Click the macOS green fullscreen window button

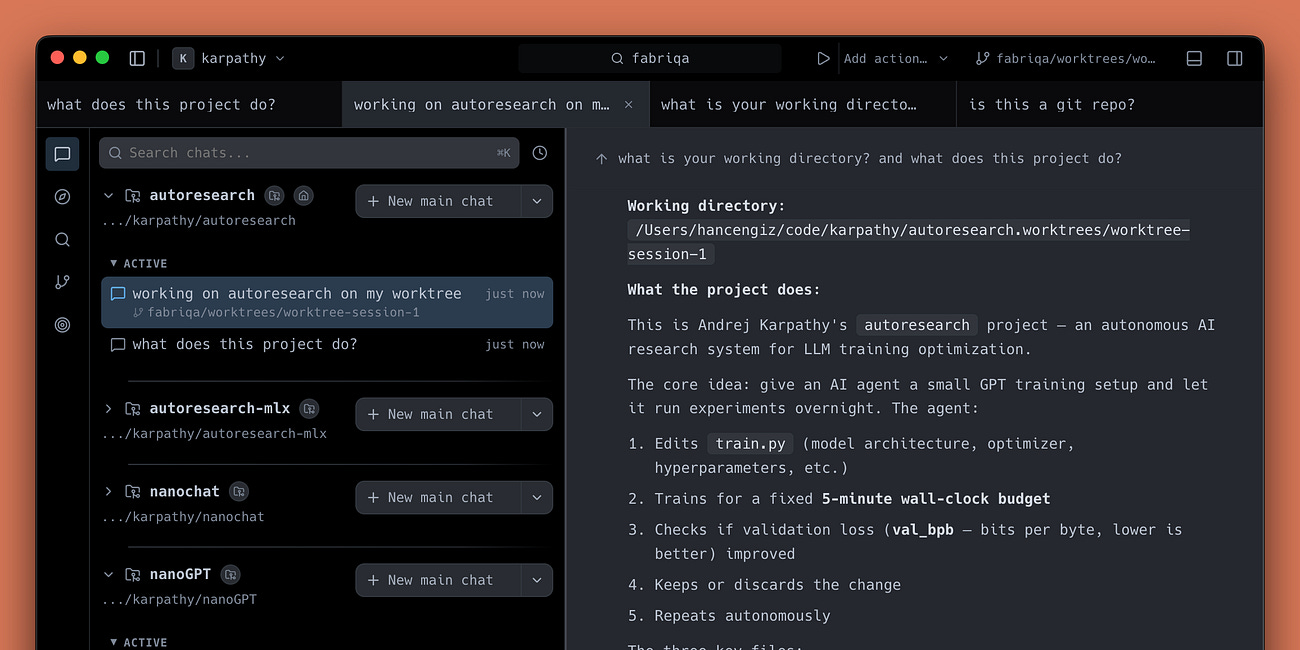[x=102, y=58]
